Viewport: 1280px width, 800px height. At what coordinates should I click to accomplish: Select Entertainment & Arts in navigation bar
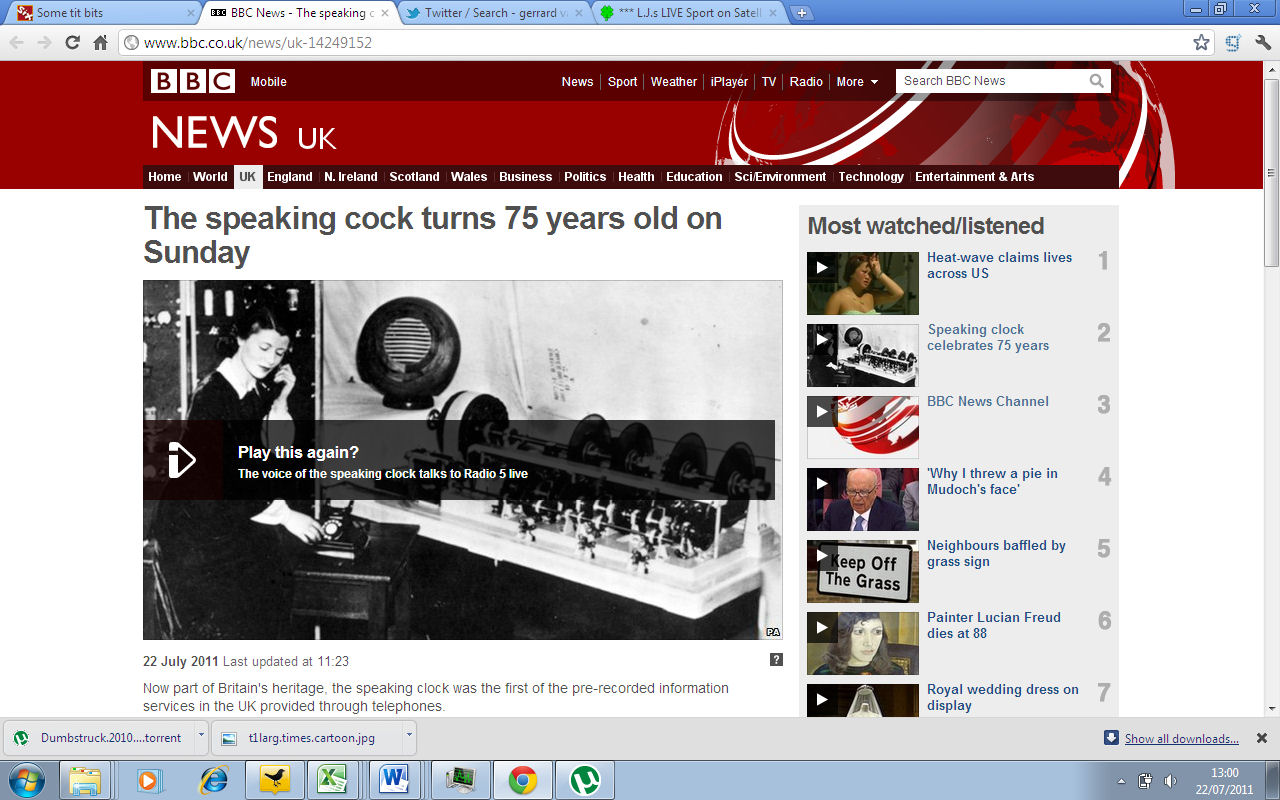[x=975, y=177]
